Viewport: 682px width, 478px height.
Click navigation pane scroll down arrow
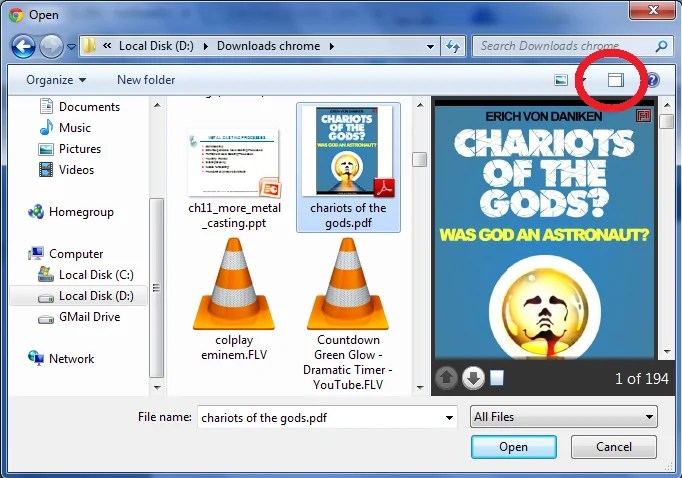pyautogui.click(x=157, y=387)
